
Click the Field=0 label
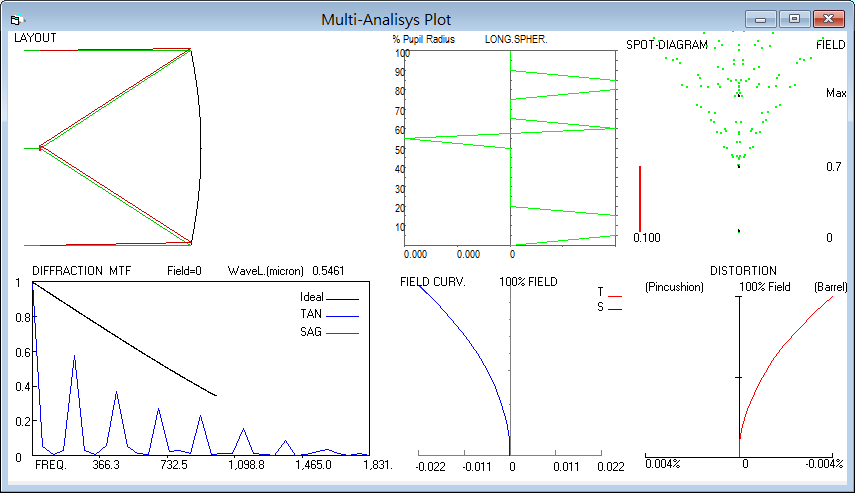184,271
